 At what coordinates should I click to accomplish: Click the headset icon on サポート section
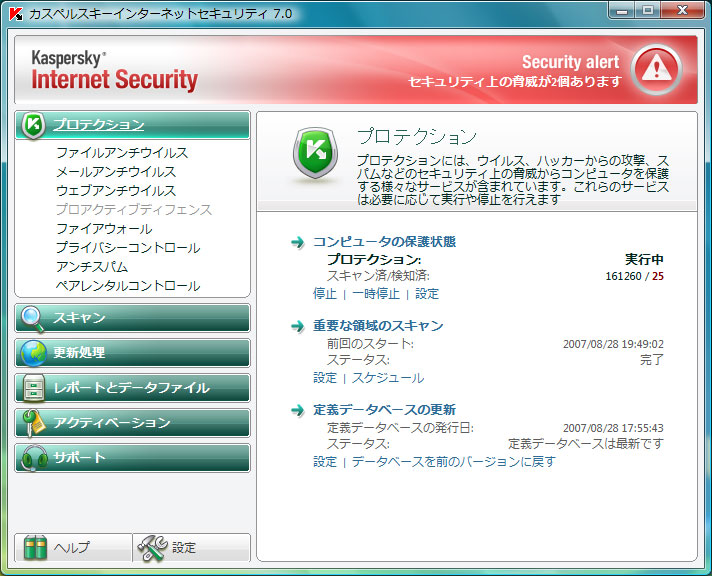(34, 458)
